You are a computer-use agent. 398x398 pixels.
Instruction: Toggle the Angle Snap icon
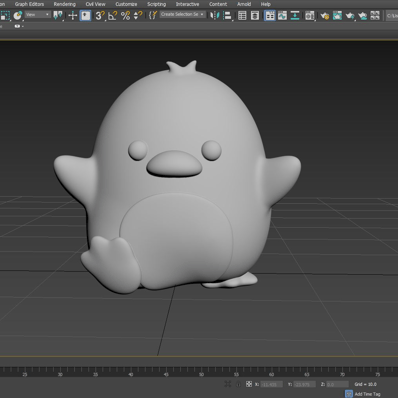(x=113, y=15)
